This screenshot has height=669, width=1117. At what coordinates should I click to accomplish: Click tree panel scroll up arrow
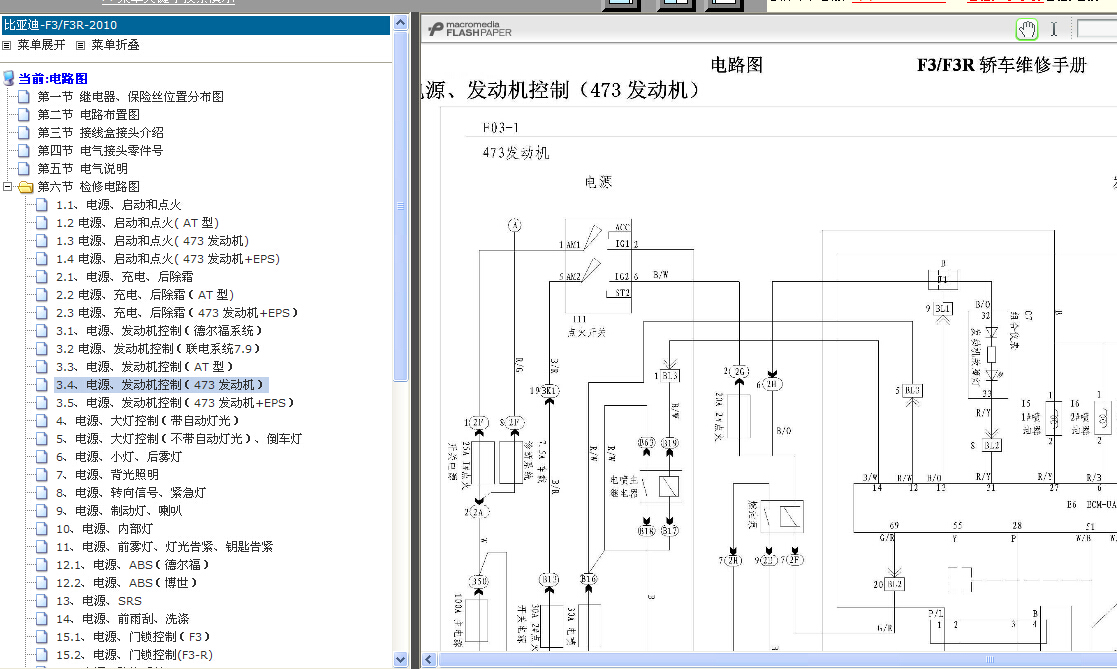point(400,23)
